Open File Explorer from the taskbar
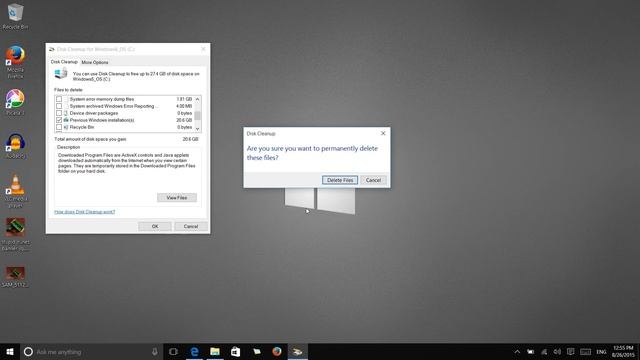The image size is (640, 360). tap(215, 351)
